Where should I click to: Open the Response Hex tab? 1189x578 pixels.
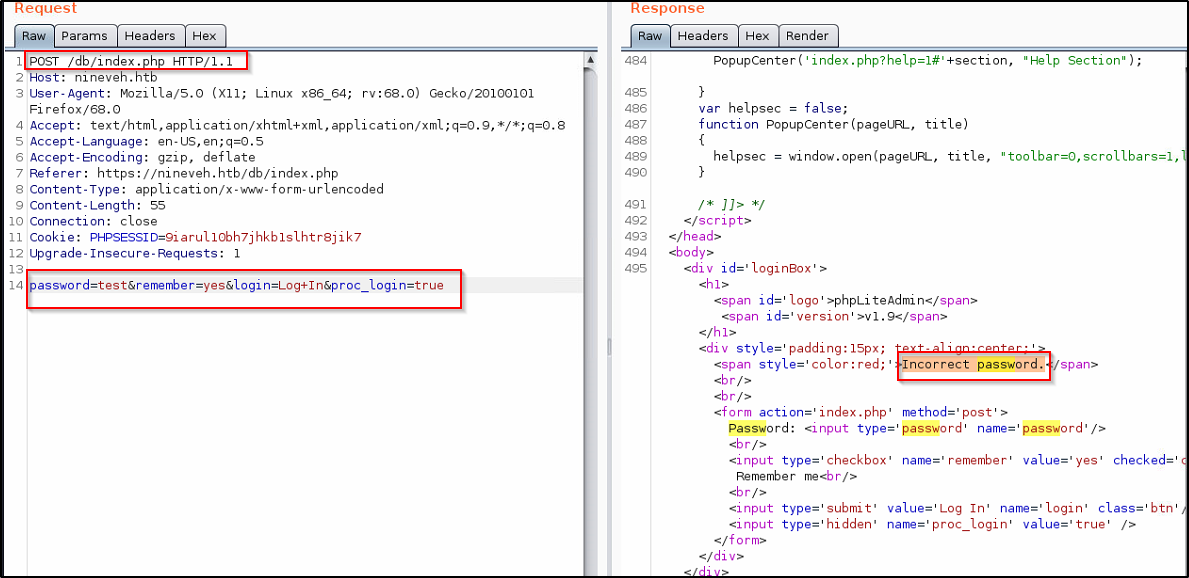tap(758, 36)
